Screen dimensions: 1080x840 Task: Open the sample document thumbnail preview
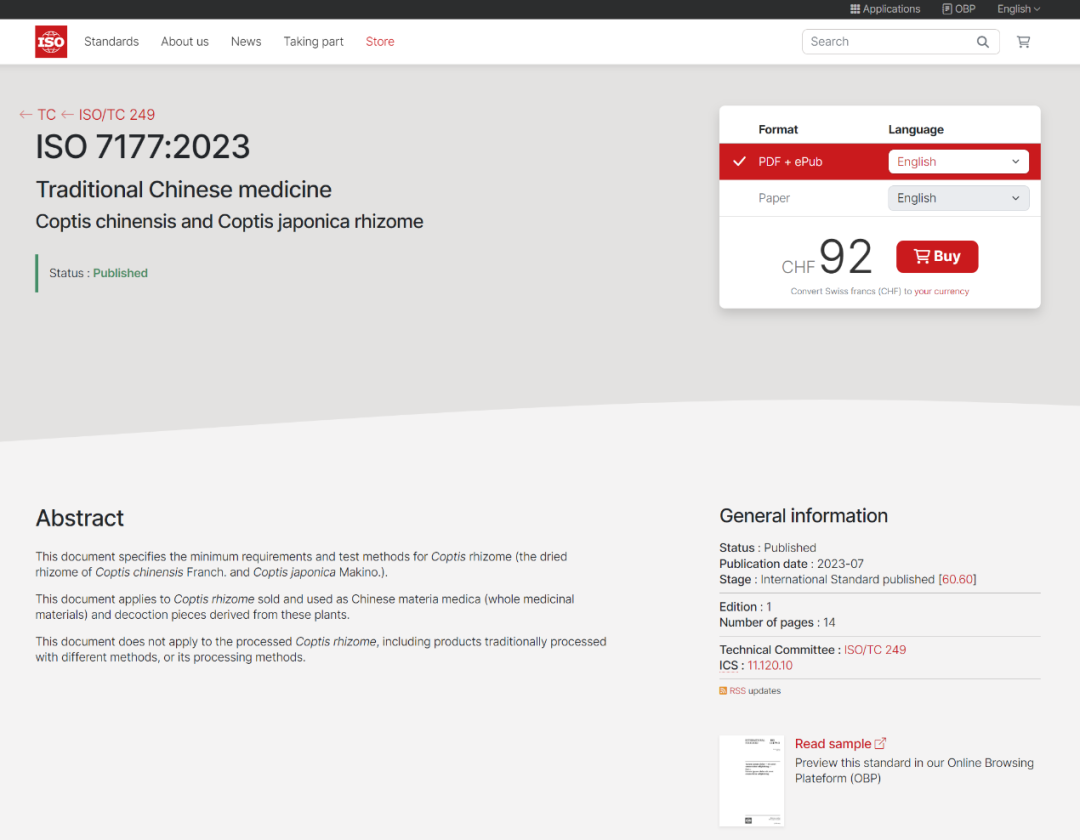752,781
